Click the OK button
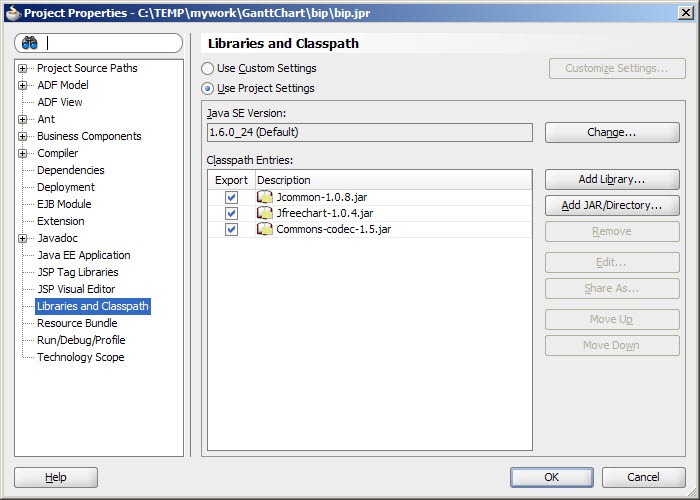This screenshot has height=500, width=700. pos(552,477)
